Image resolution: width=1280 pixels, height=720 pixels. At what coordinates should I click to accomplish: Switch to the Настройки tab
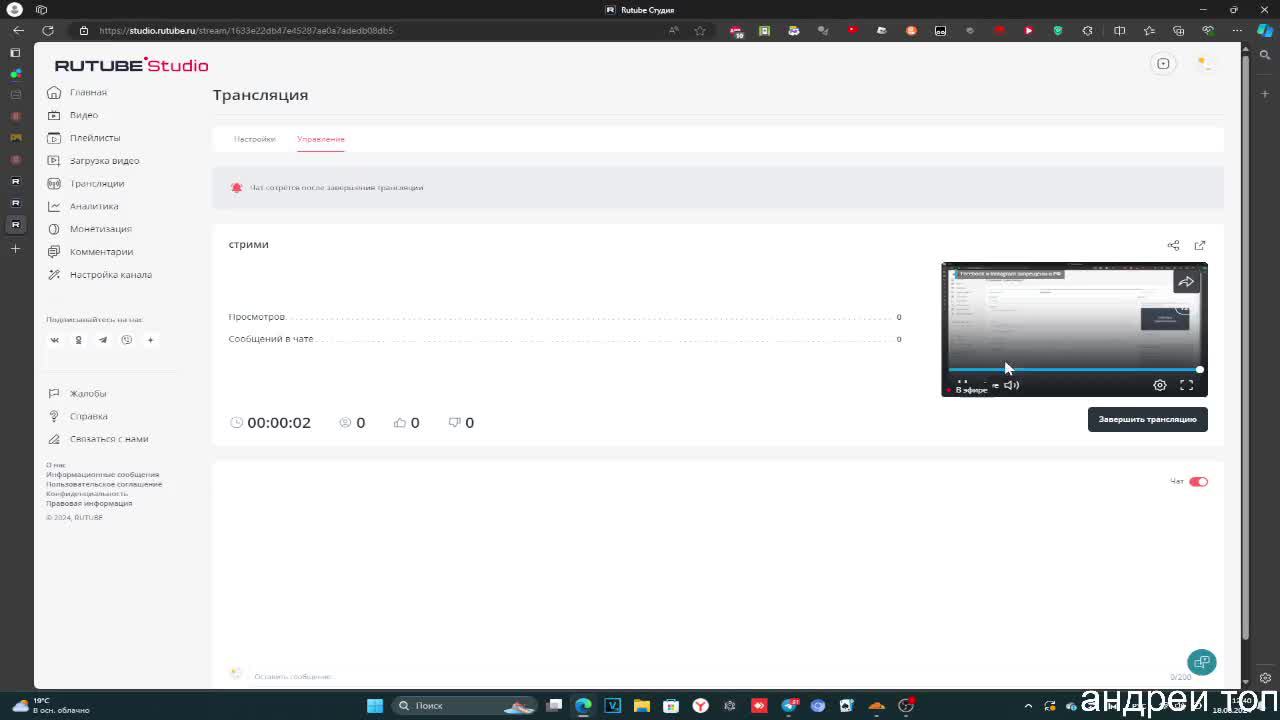pyautogui.click(x=254, y=139)
